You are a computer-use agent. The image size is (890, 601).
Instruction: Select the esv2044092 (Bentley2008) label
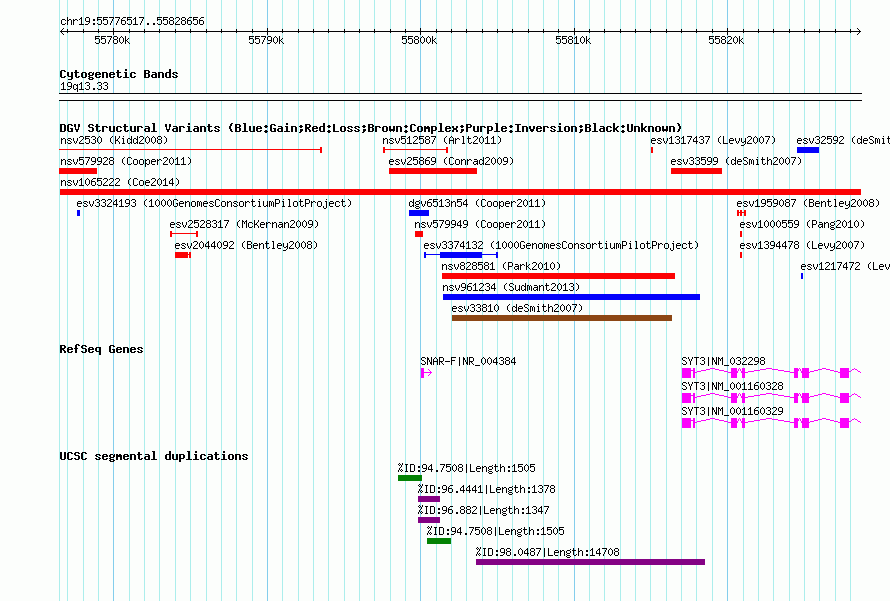246,245
